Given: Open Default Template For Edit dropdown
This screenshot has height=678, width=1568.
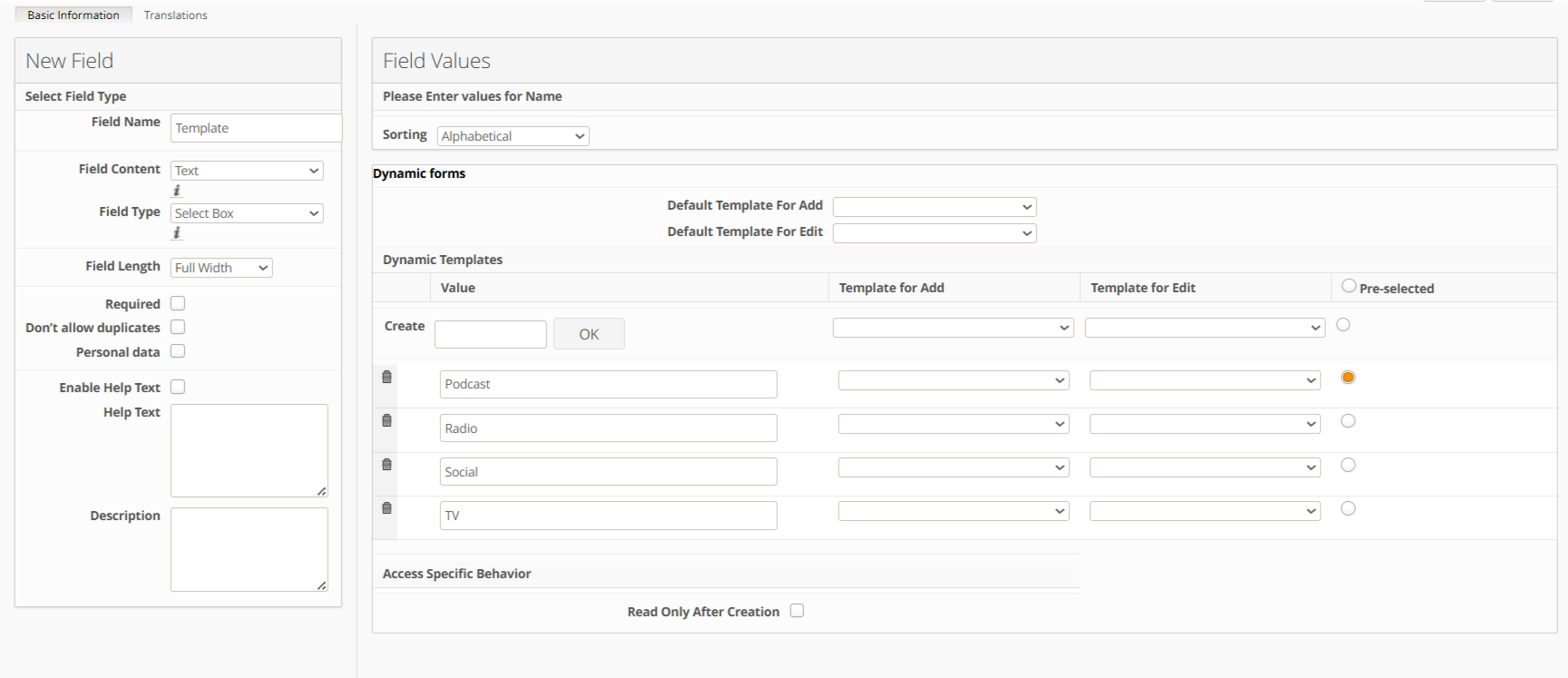Looking at the screenshot, I should click(x=935, y=233).
